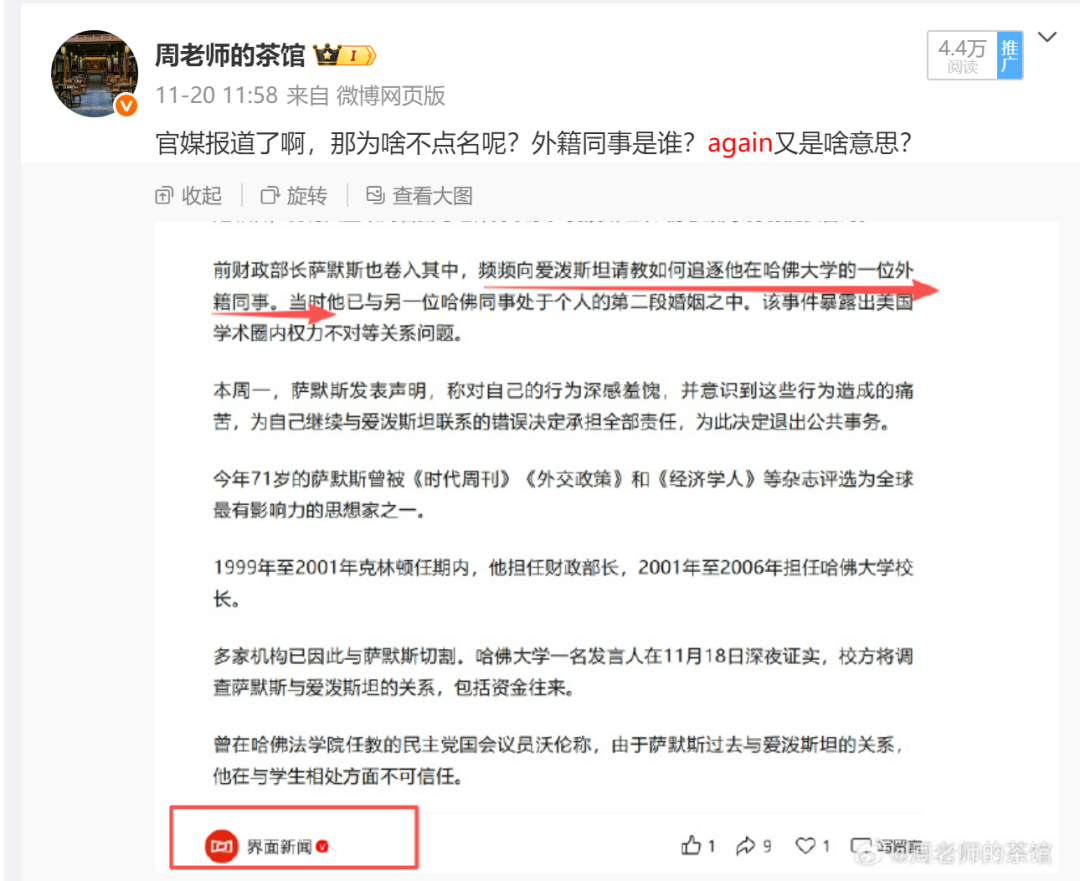Toggle the heart favorite icon
The height and width of the screenshot is (881, 1080).
805,845
